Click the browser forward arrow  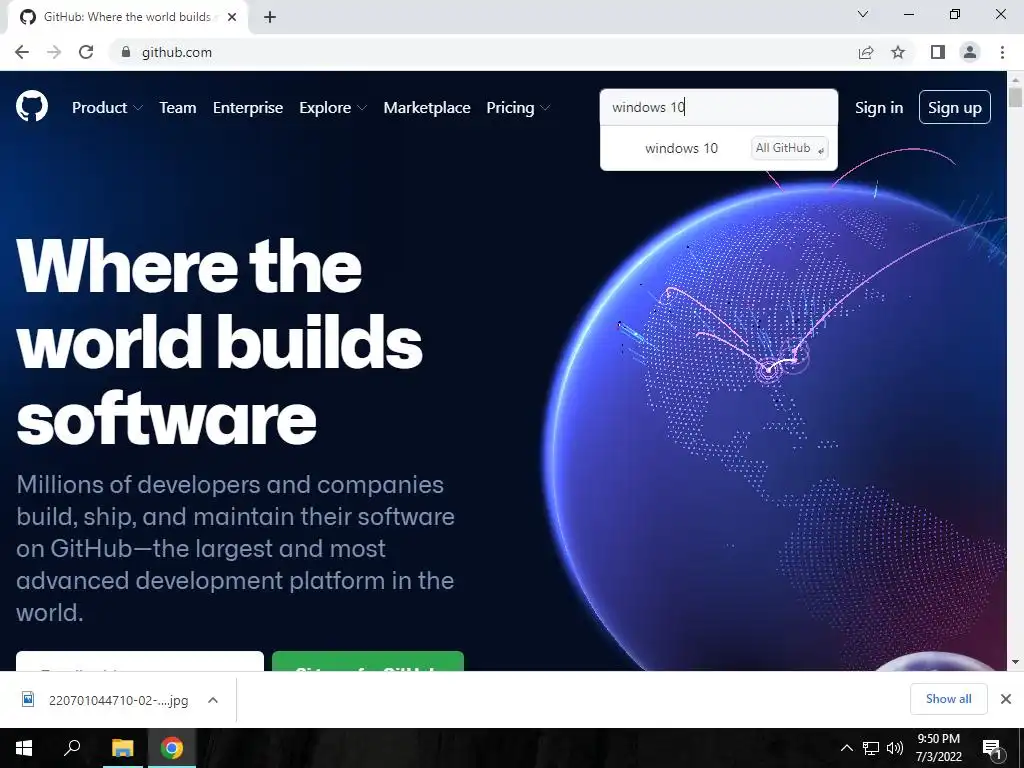point(54,52)
